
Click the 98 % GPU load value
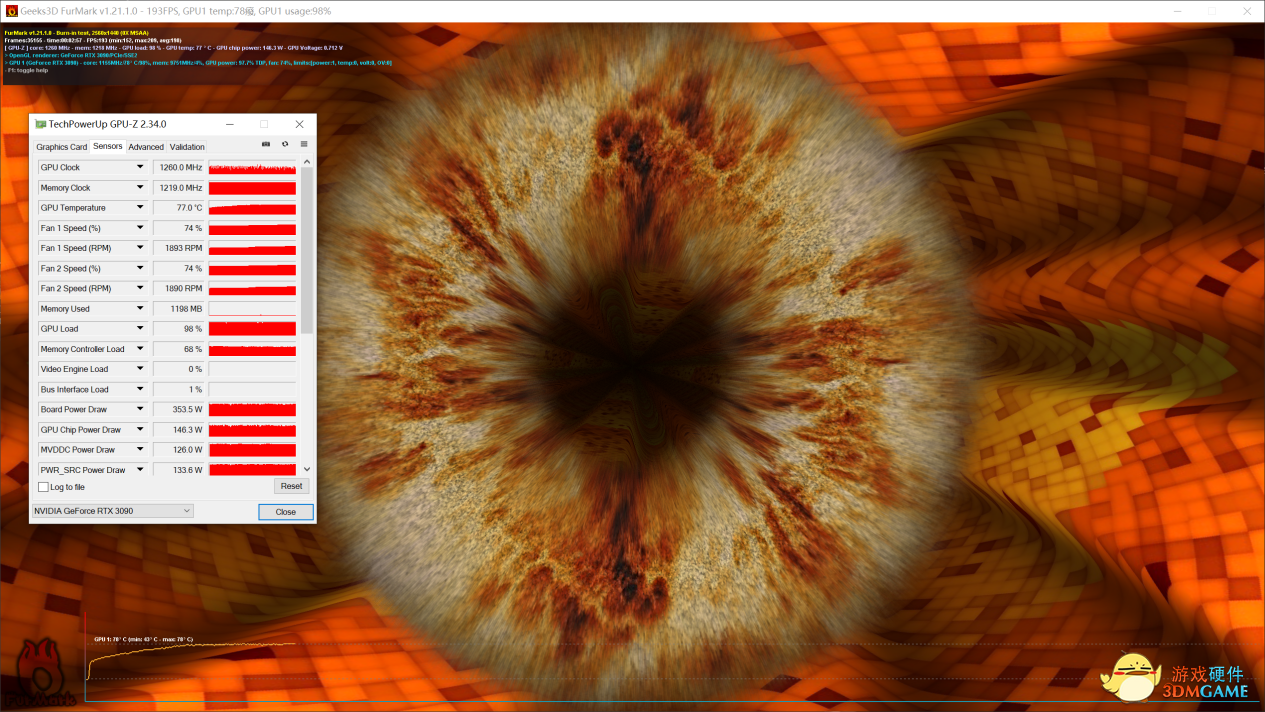click(x=179, y=329)
